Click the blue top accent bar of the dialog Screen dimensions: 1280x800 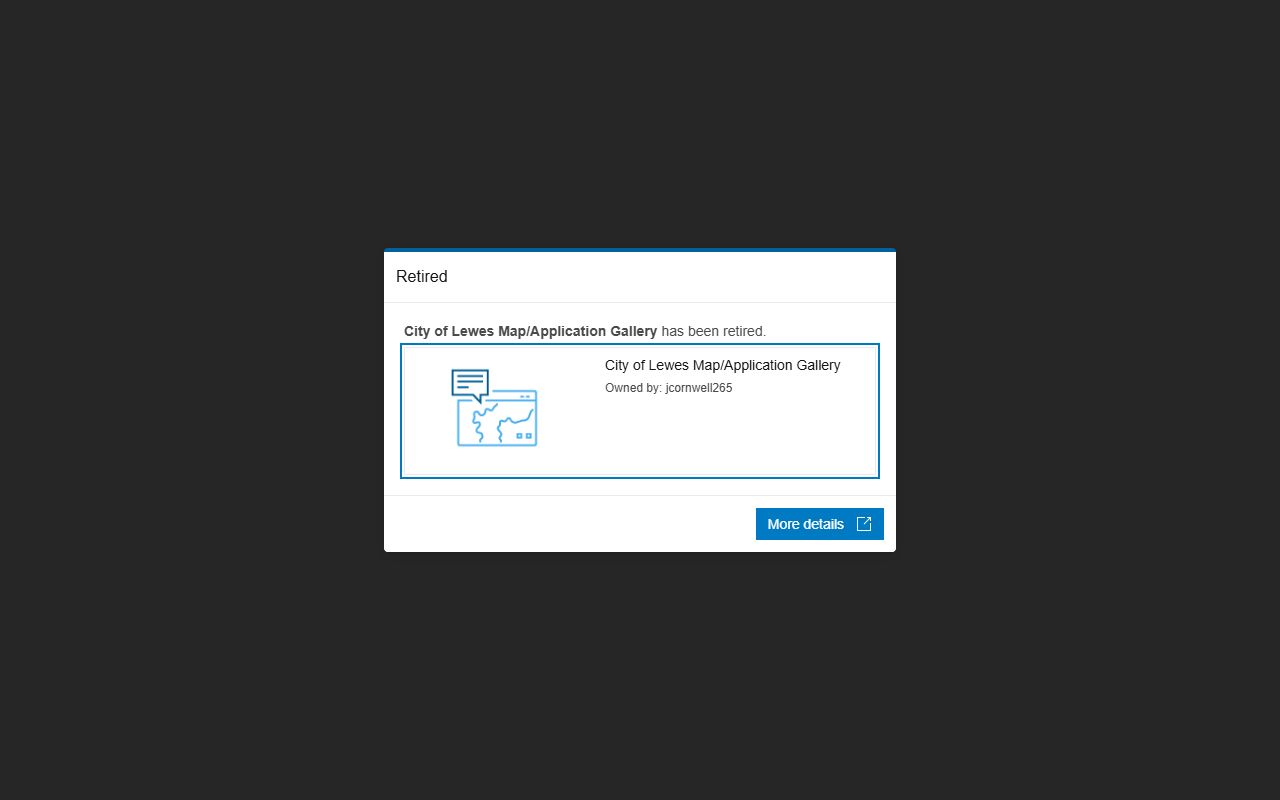pos(640,250)
